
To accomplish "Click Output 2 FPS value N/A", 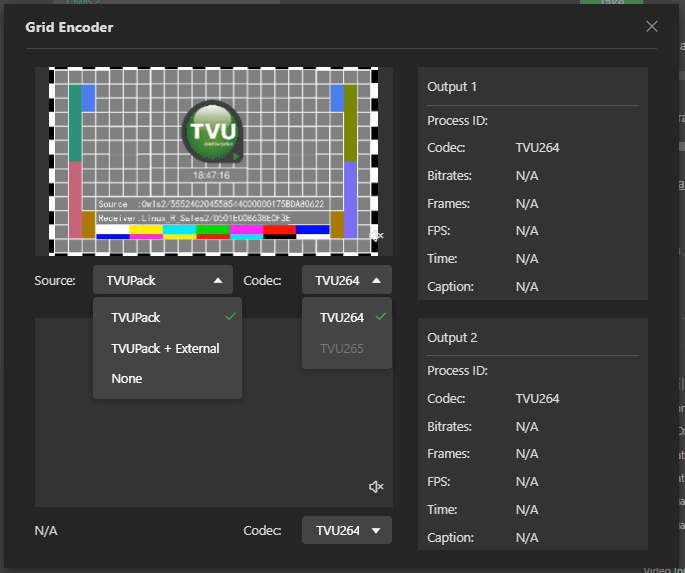I will click(x=527, y=482).
